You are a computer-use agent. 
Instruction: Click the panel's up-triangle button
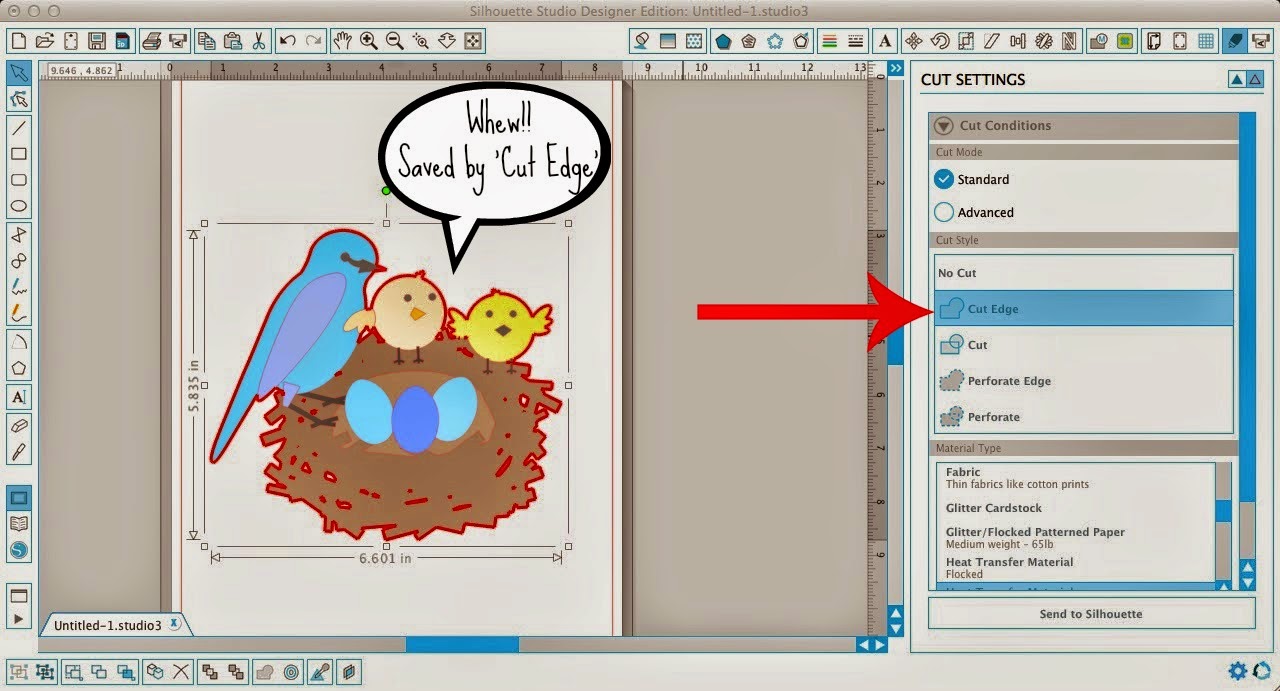pos(1237,80)
